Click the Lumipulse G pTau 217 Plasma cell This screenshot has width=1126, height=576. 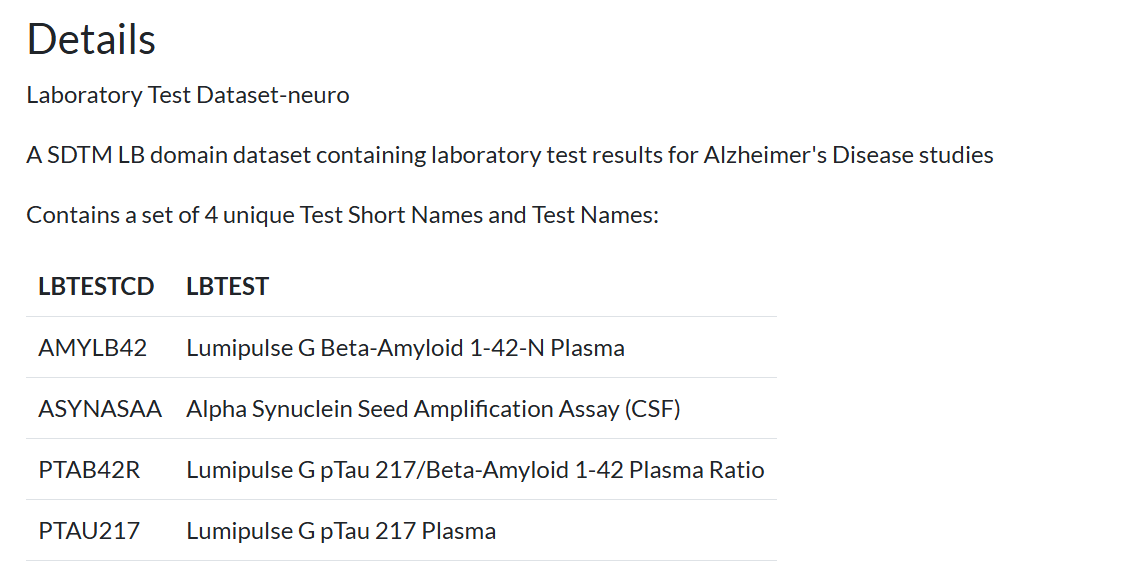[x=341, y=531]
